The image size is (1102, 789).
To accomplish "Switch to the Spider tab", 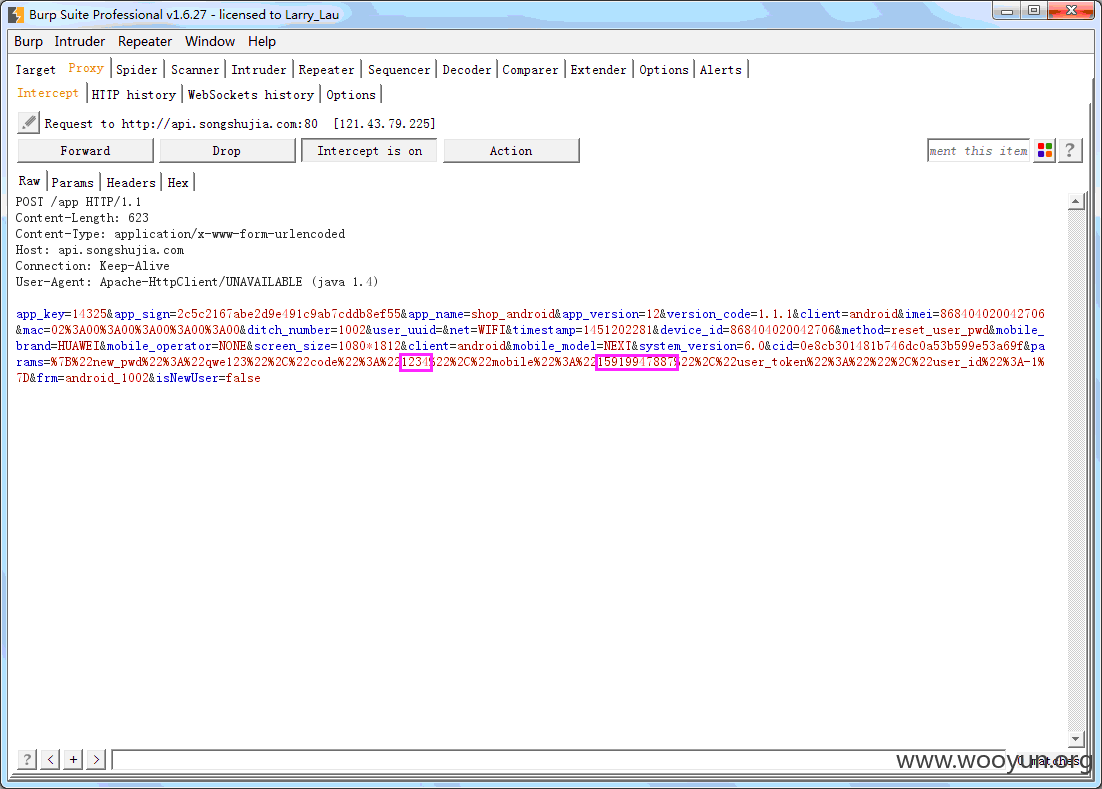I will click(x=136, y=70).
